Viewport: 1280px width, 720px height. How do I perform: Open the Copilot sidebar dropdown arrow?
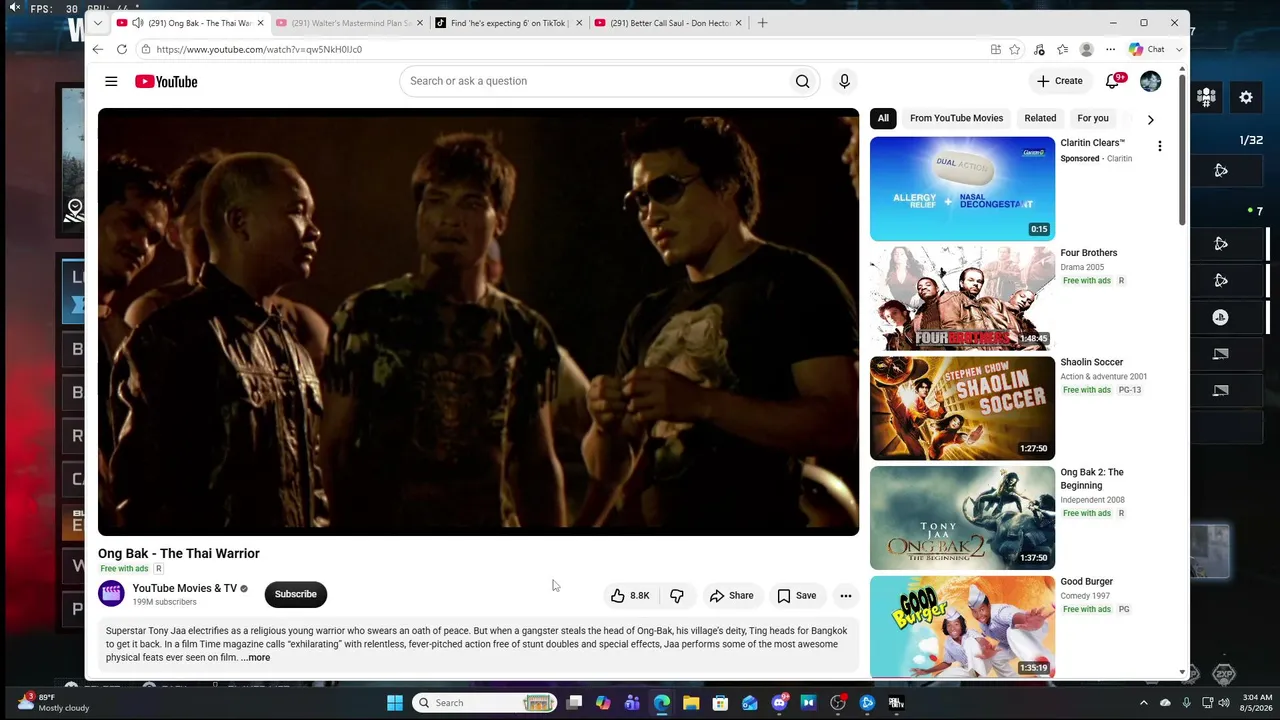(1179, 49)
